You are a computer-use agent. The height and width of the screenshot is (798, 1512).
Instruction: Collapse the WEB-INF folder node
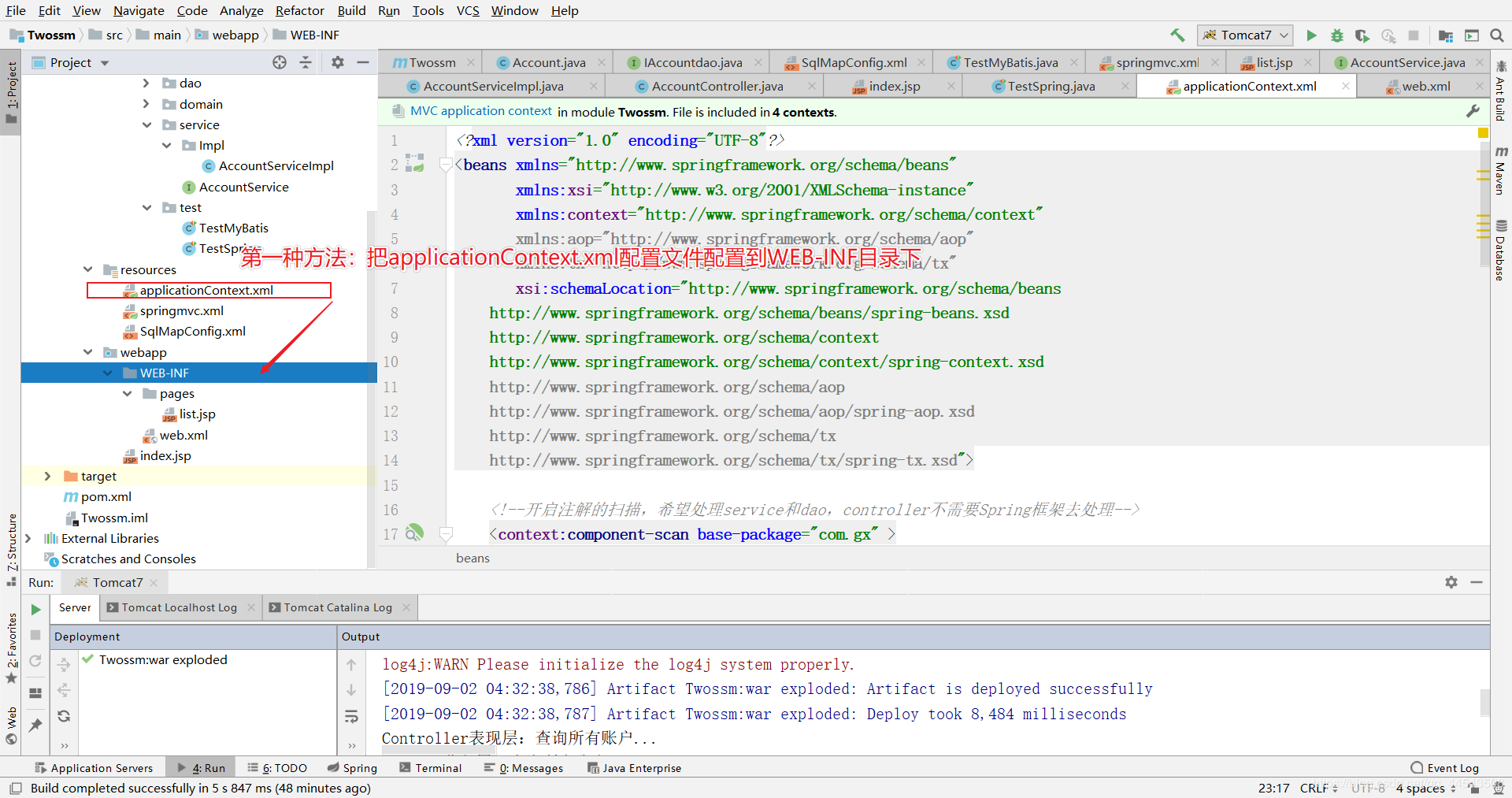(107, 373)
